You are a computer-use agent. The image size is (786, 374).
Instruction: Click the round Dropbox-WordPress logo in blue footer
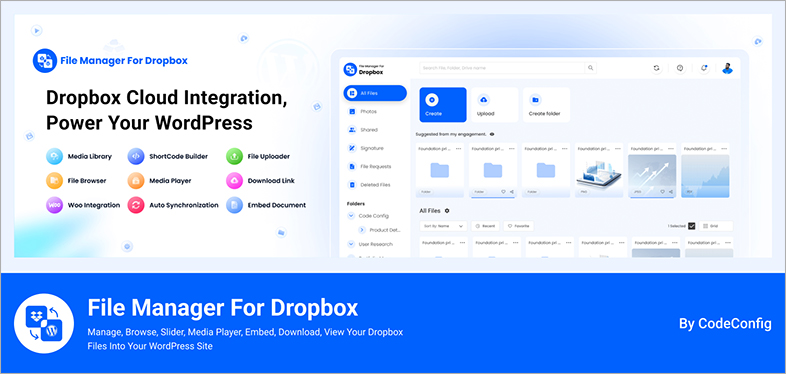pyautogui.click(x=44, y=323)
